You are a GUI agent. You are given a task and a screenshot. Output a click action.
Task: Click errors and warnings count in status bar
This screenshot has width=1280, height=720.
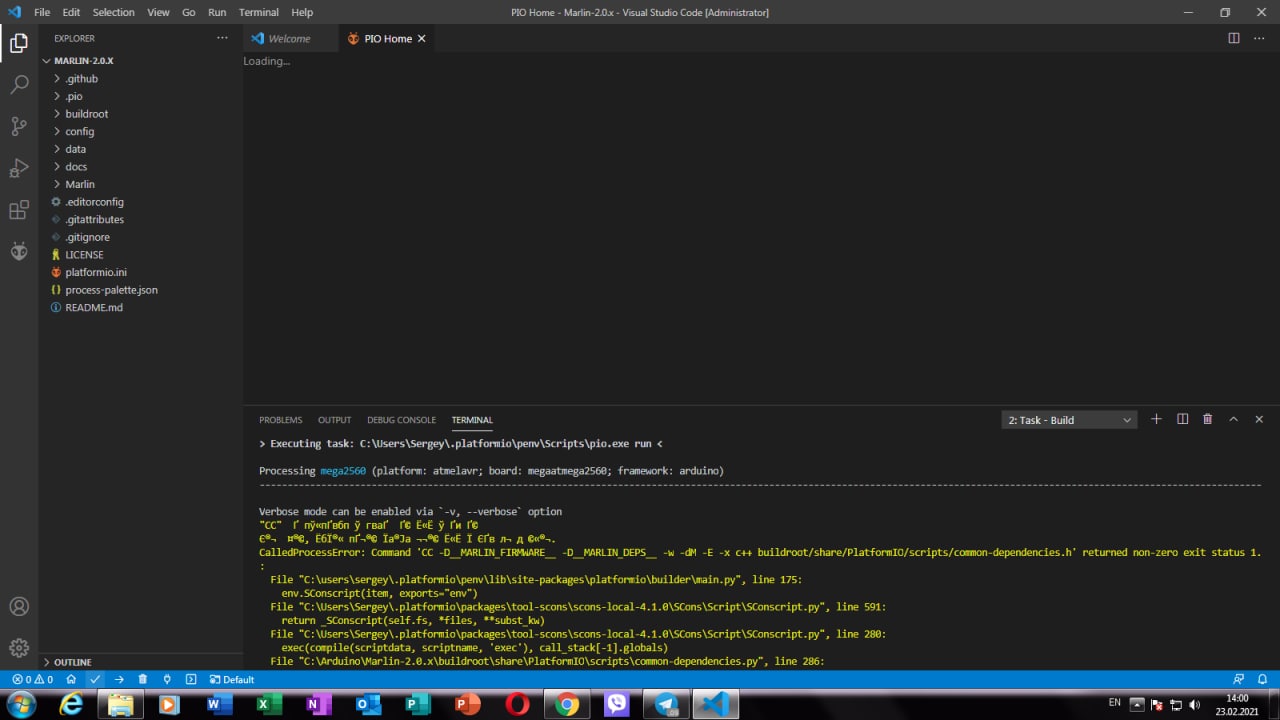coord(32,679)
